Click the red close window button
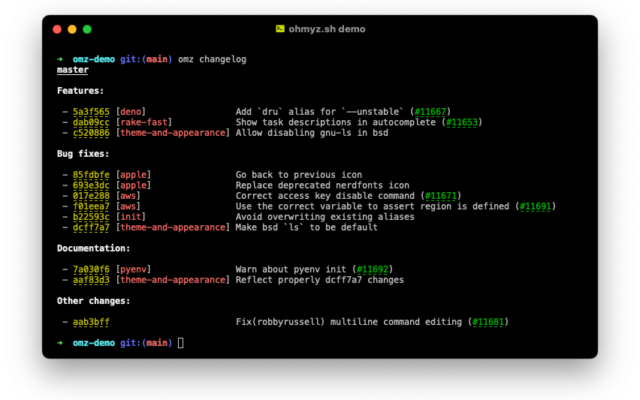 tap(57, 29)
